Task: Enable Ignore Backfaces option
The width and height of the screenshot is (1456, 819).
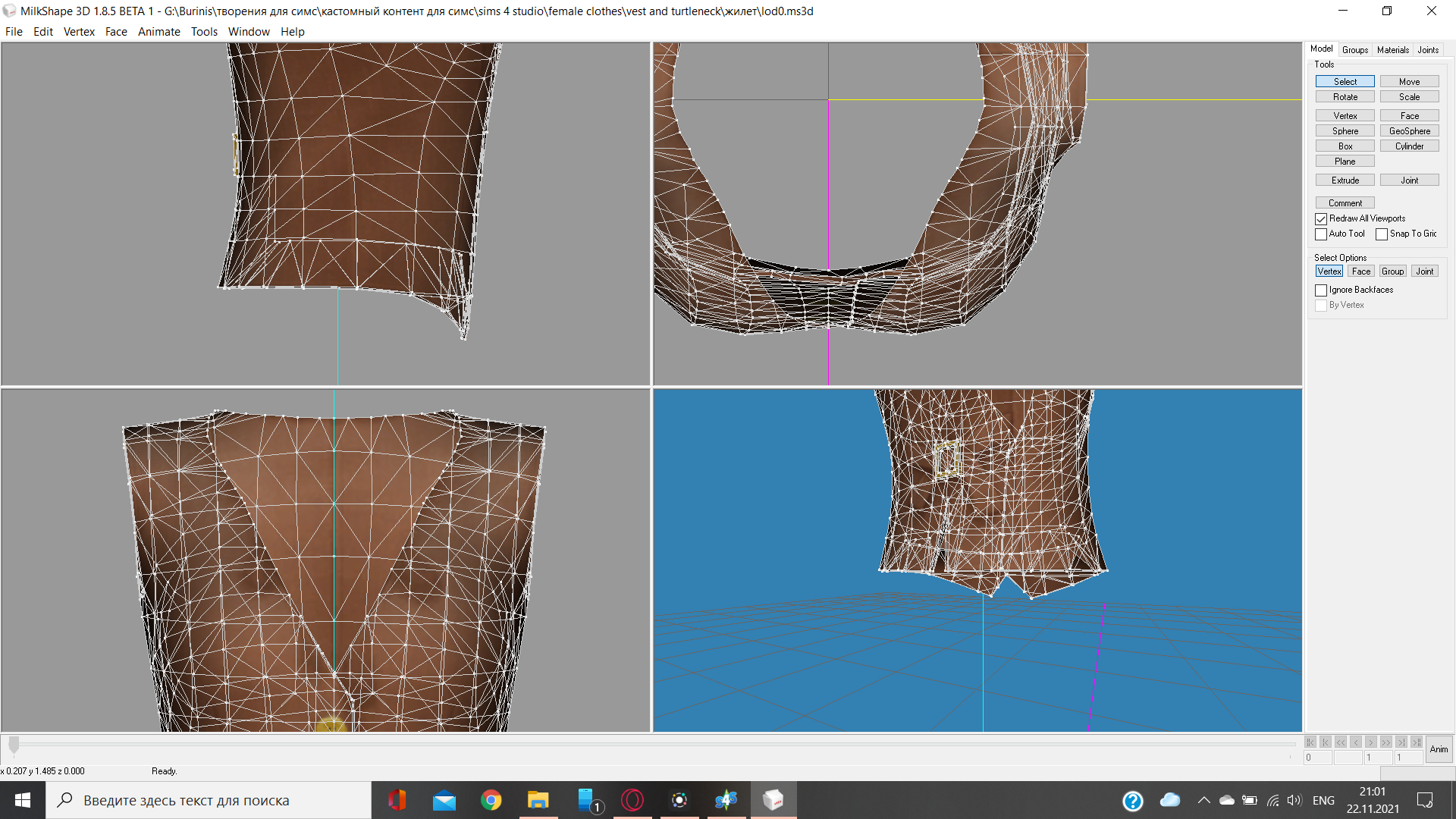Action: point(1321,290)
